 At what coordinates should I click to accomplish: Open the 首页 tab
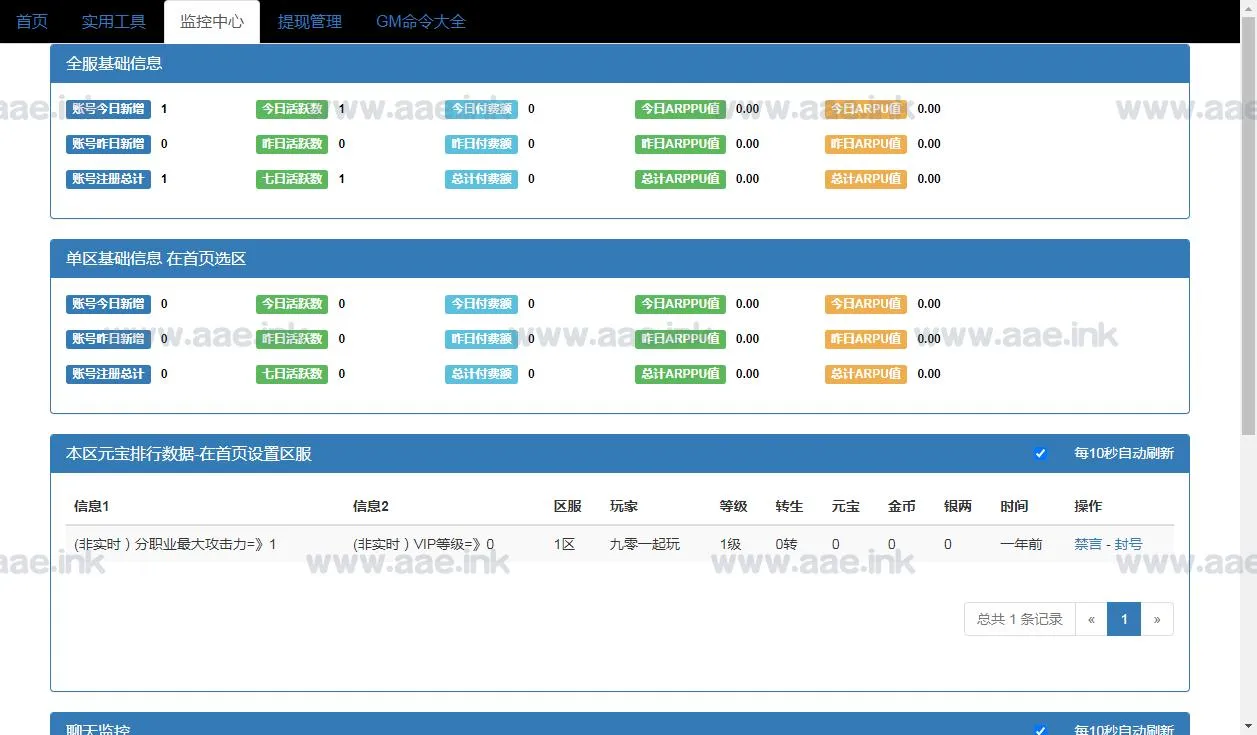(32, 21)
